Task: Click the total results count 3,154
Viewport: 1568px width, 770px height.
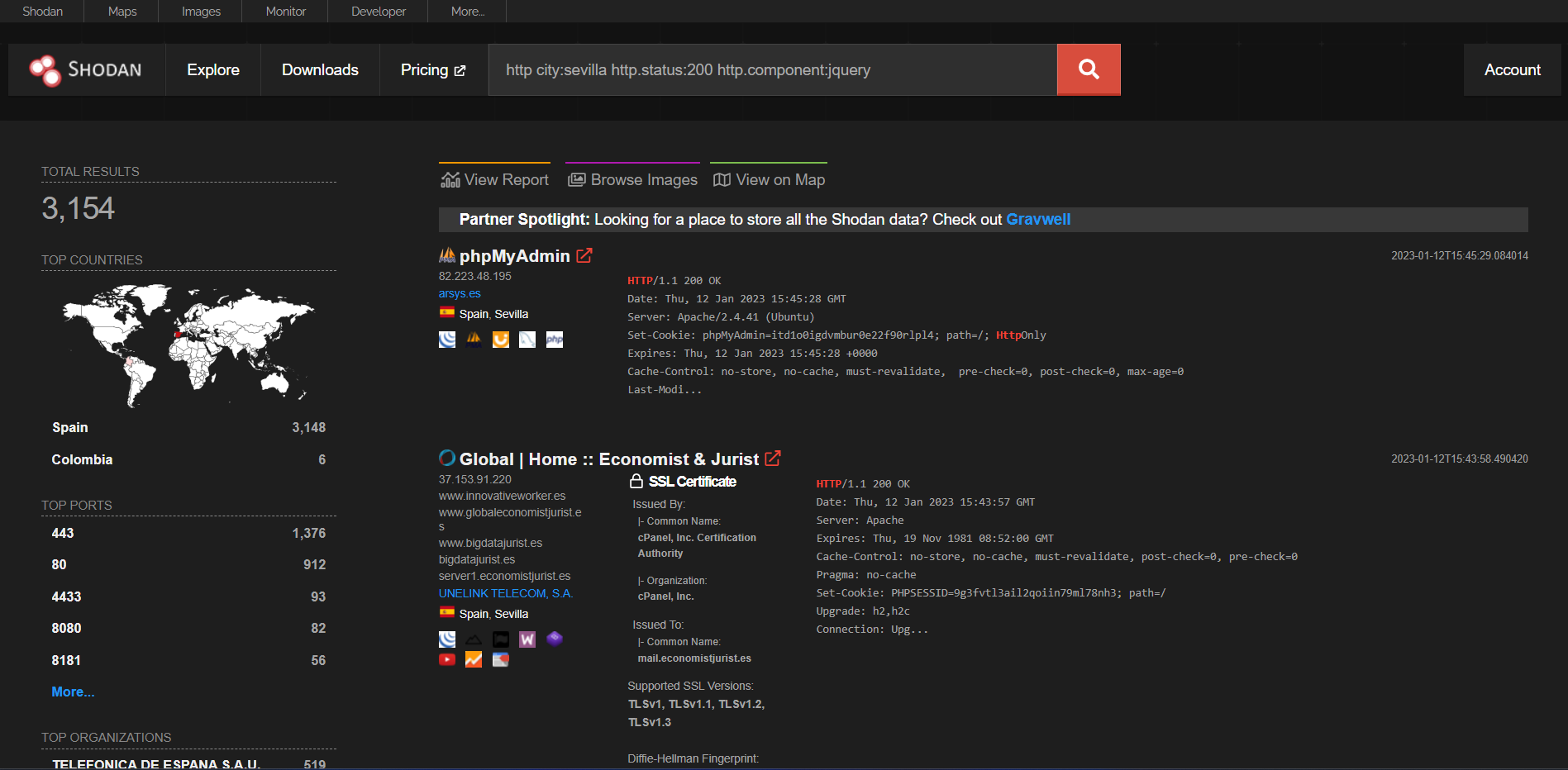Action: (x=79, y=208)
